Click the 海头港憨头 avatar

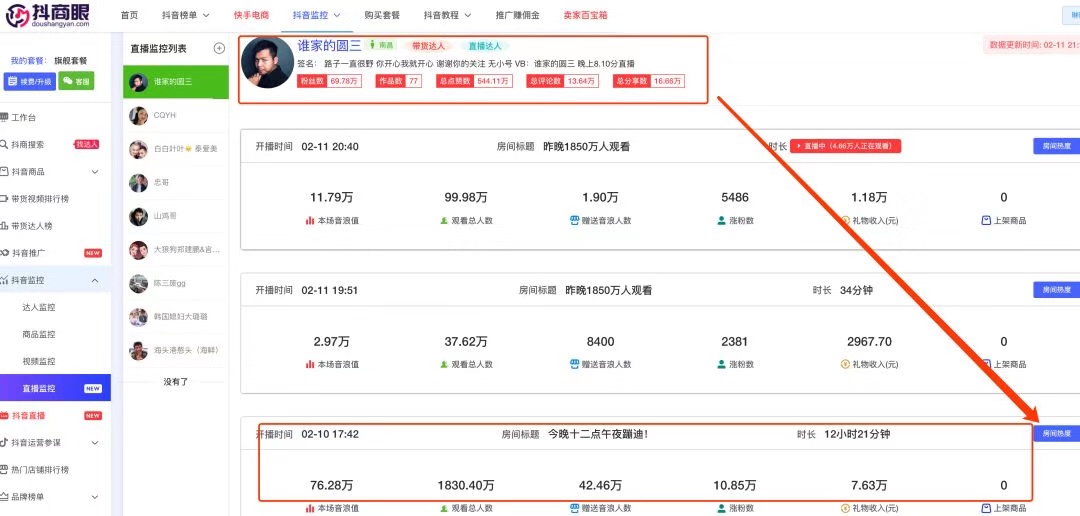pyautogui.click(x=138, y=351)
